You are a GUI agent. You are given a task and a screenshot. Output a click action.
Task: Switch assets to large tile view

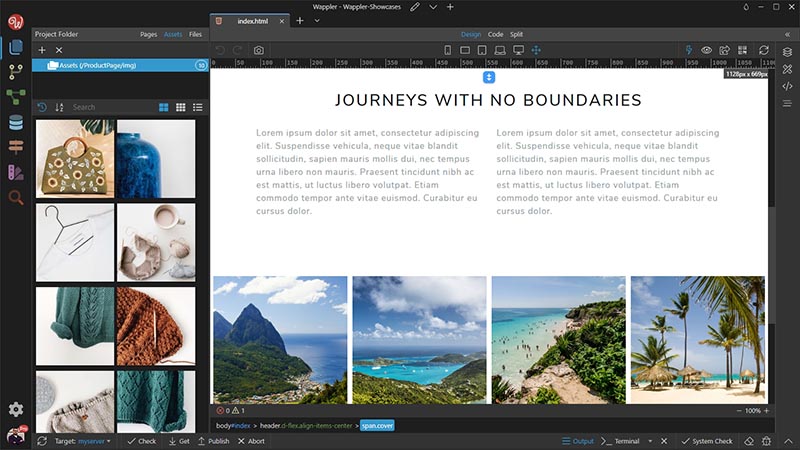tap(164, 107)
